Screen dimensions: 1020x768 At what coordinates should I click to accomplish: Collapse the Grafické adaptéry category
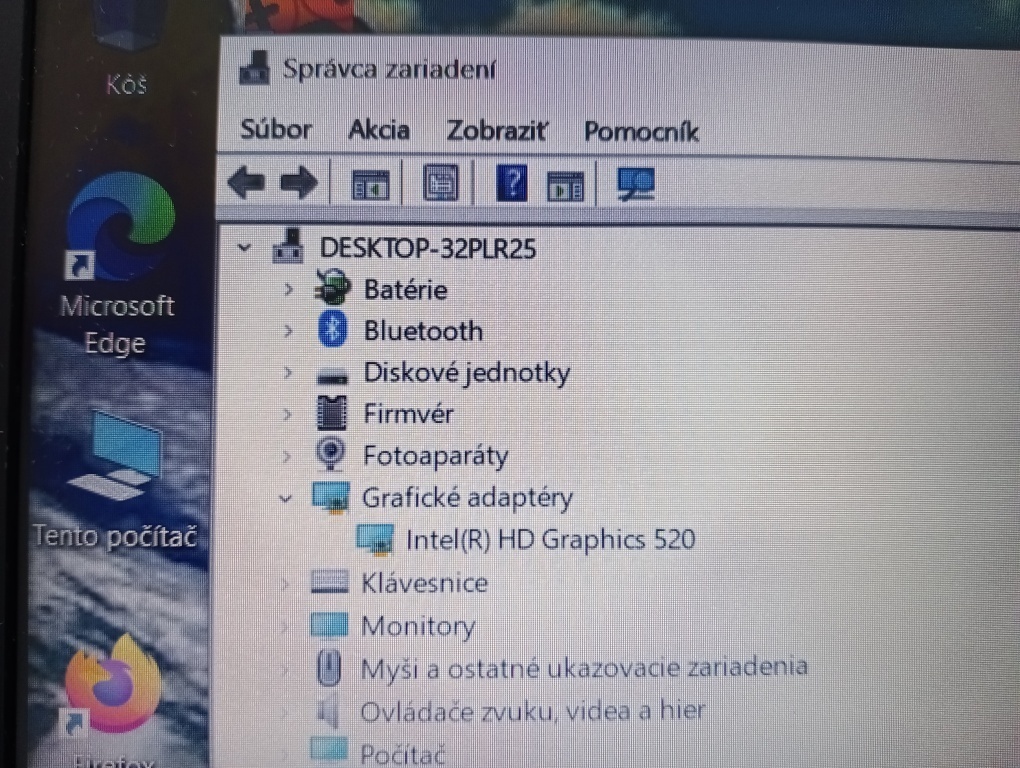(286, 497)
